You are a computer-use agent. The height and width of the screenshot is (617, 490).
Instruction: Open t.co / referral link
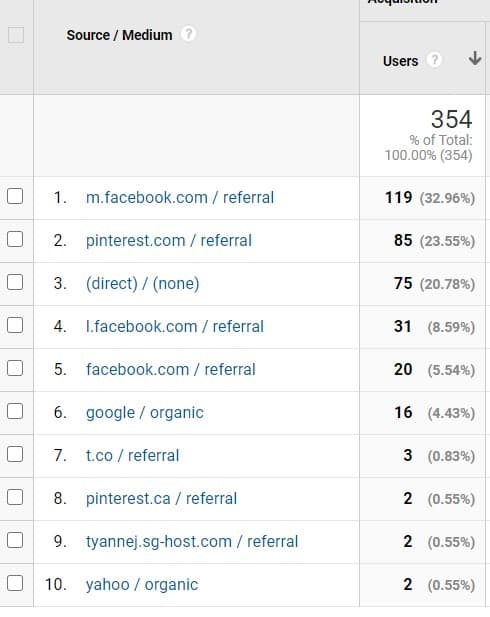(132, 456)
